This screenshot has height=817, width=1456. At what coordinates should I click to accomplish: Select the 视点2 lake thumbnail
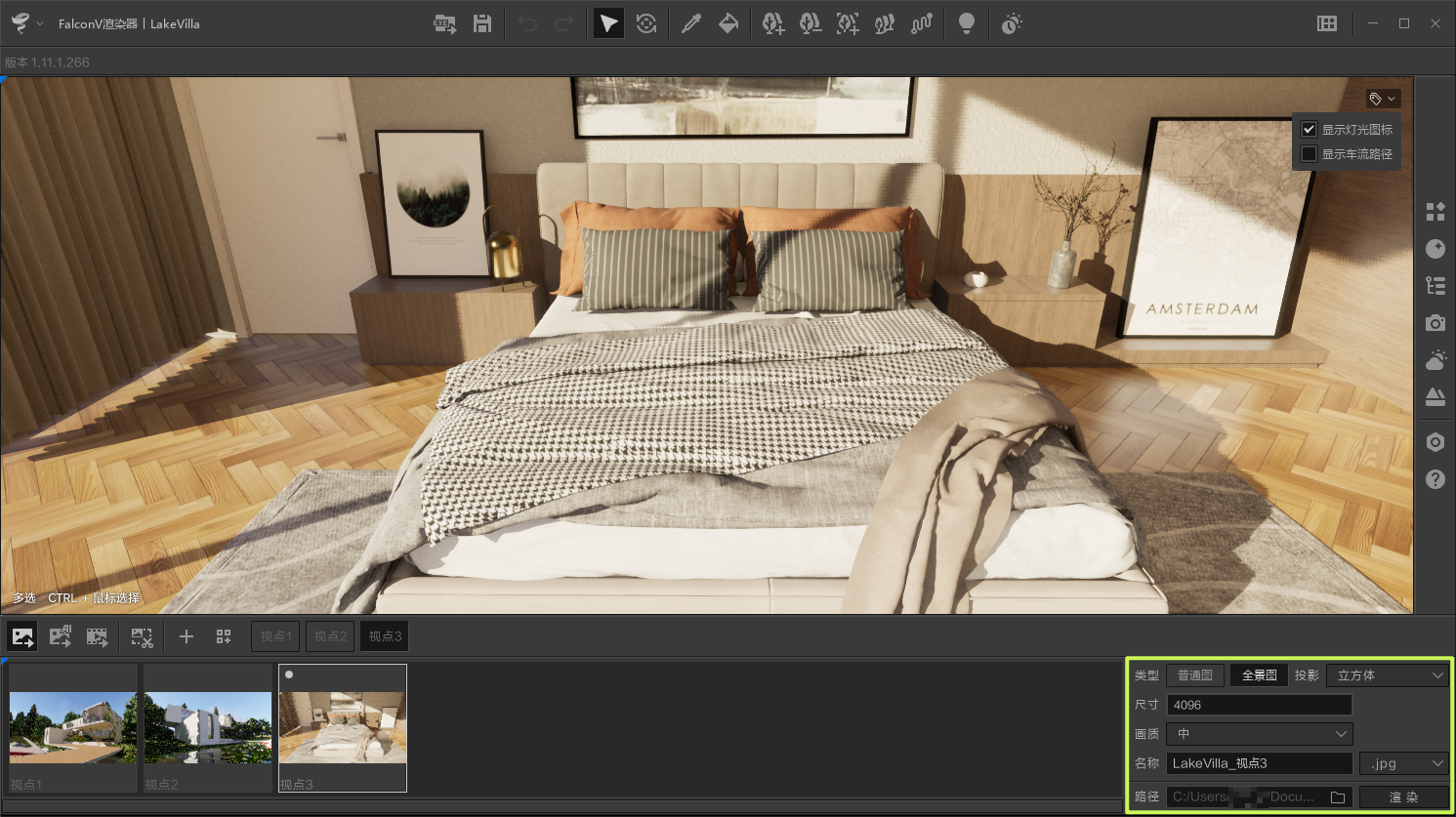[208, 728]
